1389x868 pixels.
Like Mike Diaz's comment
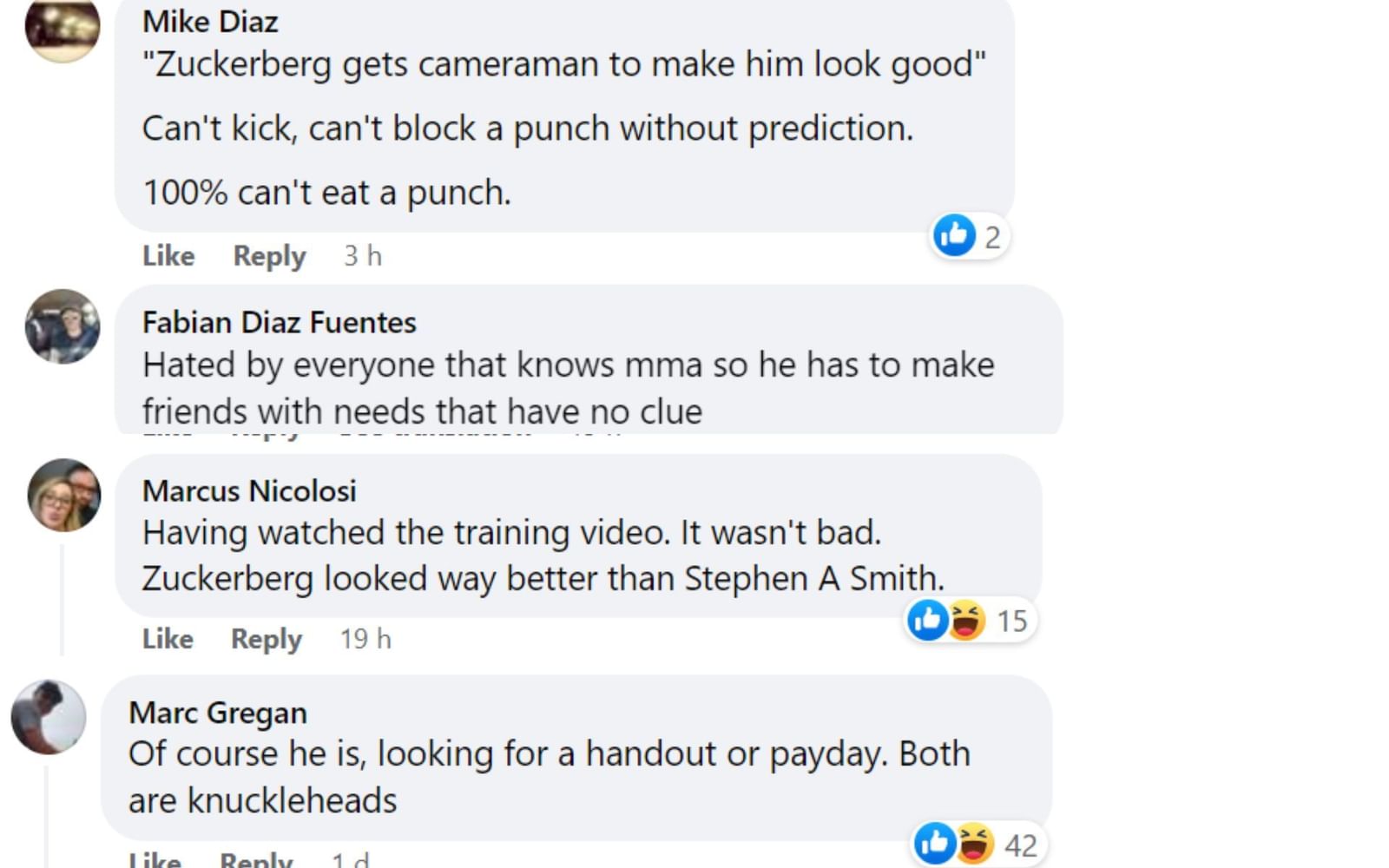point(168,256)
